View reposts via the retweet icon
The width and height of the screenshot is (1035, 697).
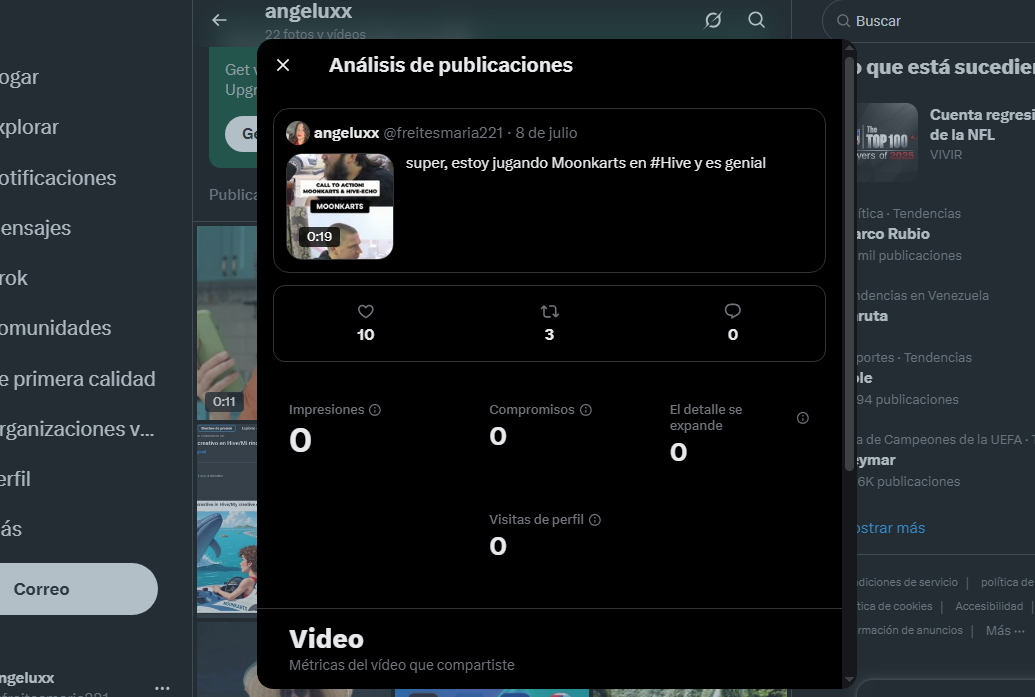549,311
